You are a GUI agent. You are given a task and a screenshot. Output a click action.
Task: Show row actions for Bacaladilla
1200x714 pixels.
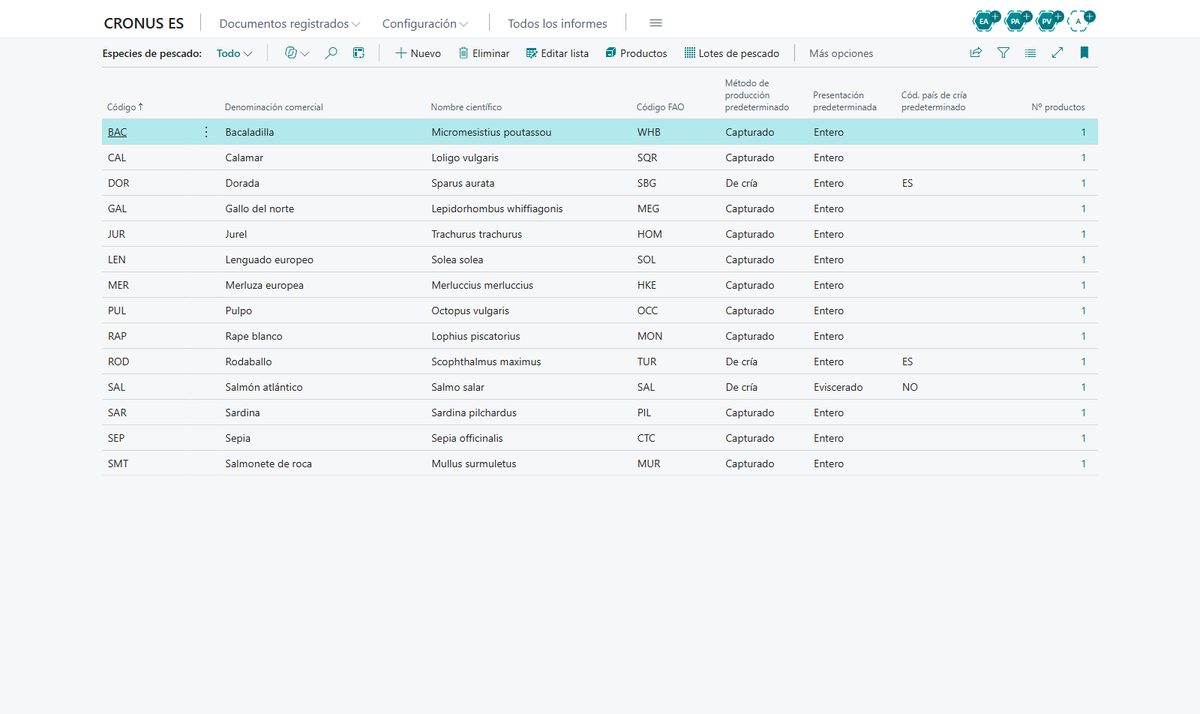[206, 132]
